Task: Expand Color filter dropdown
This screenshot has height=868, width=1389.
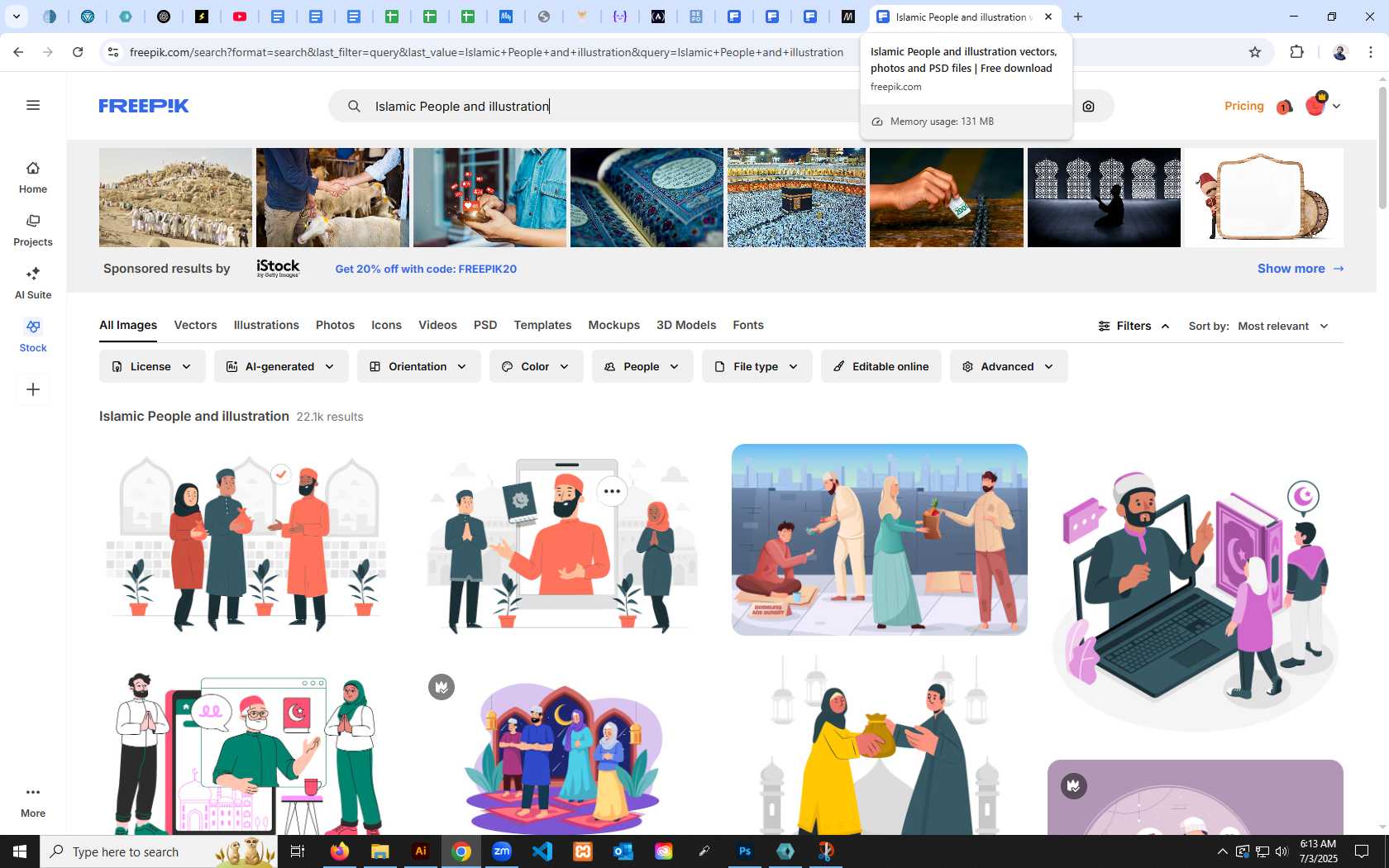Action: click(536, 366)
